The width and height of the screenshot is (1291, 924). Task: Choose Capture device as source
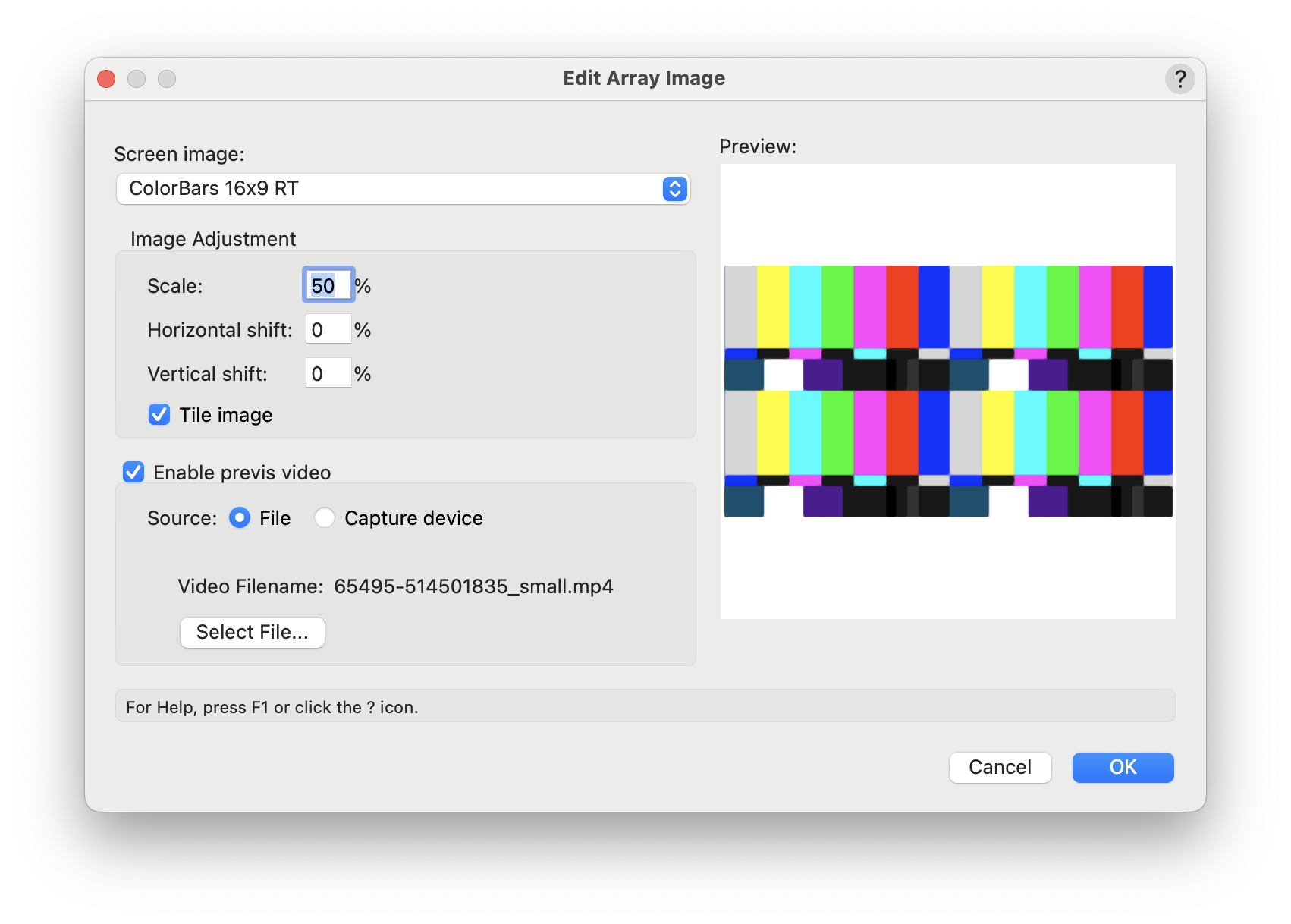tap(325, 518)
